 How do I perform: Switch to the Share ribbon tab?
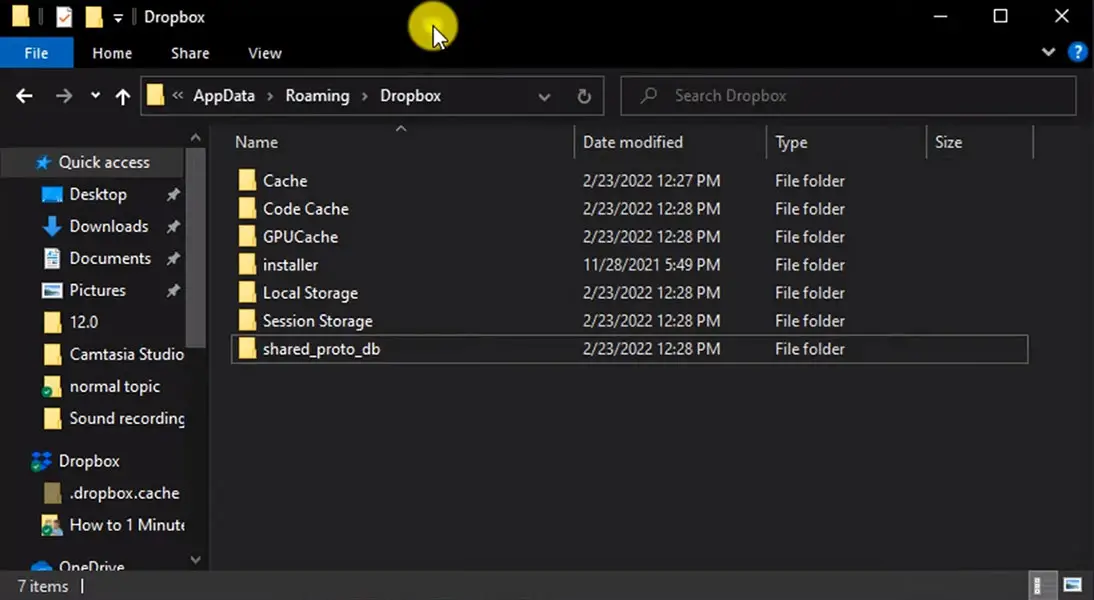click(x=190, y=53)
